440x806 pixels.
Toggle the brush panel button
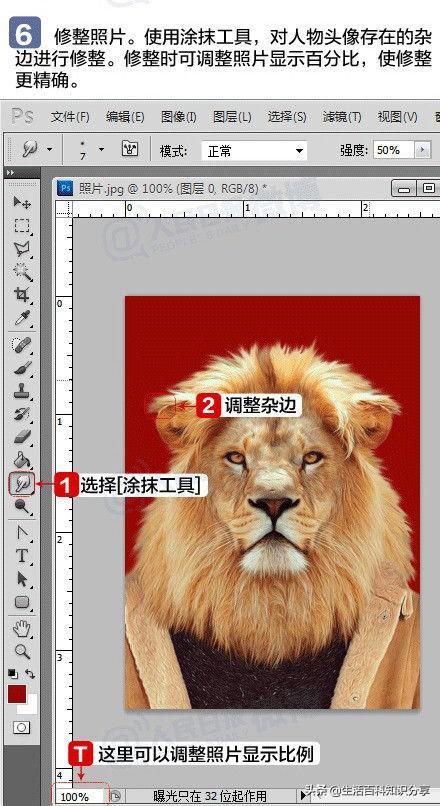130,150
